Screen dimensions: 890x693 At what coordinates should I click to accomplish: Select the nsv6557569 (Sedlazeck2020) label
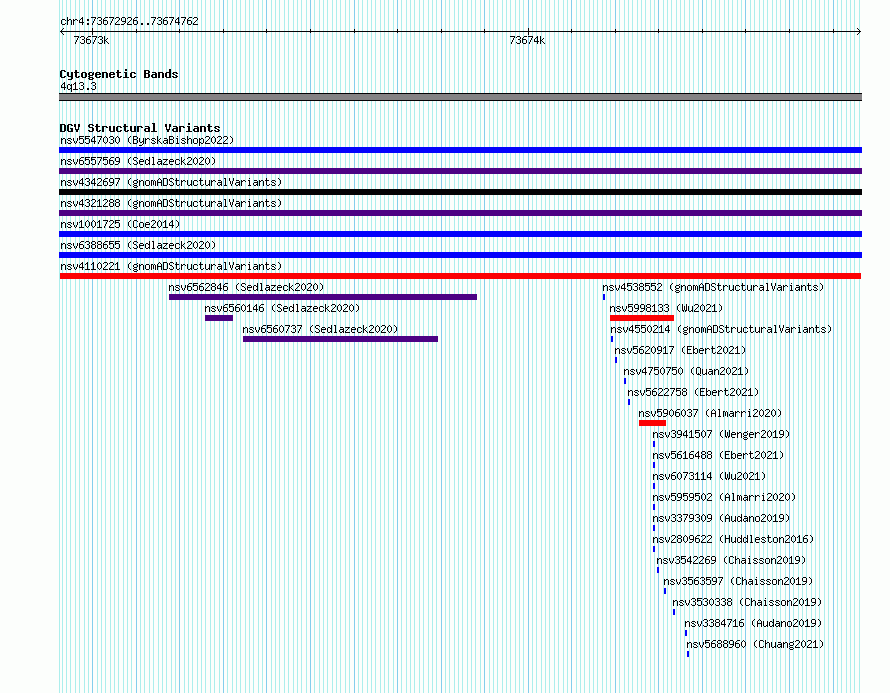[x=138, y=161]
